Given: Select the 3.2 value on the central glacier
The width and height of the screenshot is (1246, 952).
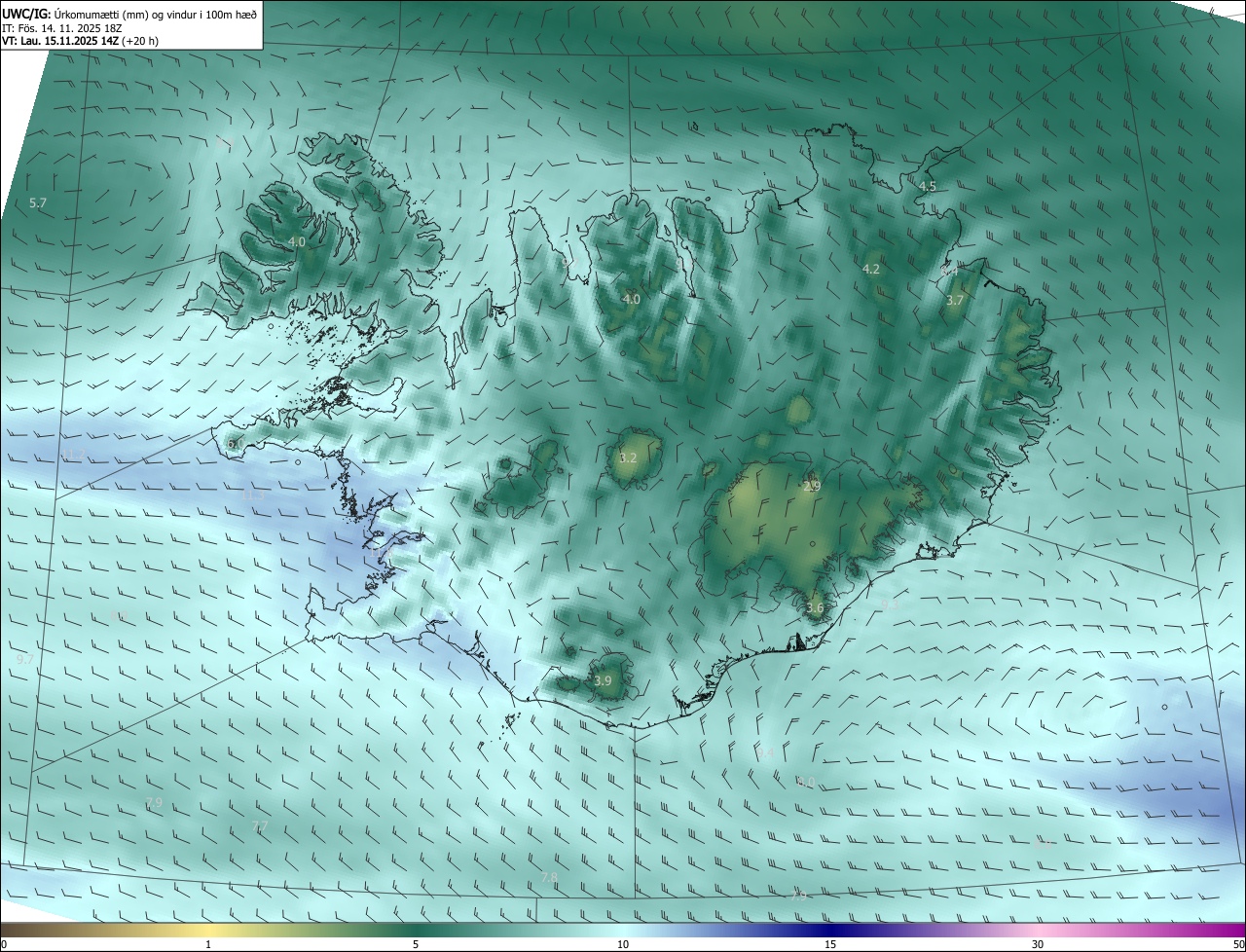Looking at the screenshot, I should point(628,458).
